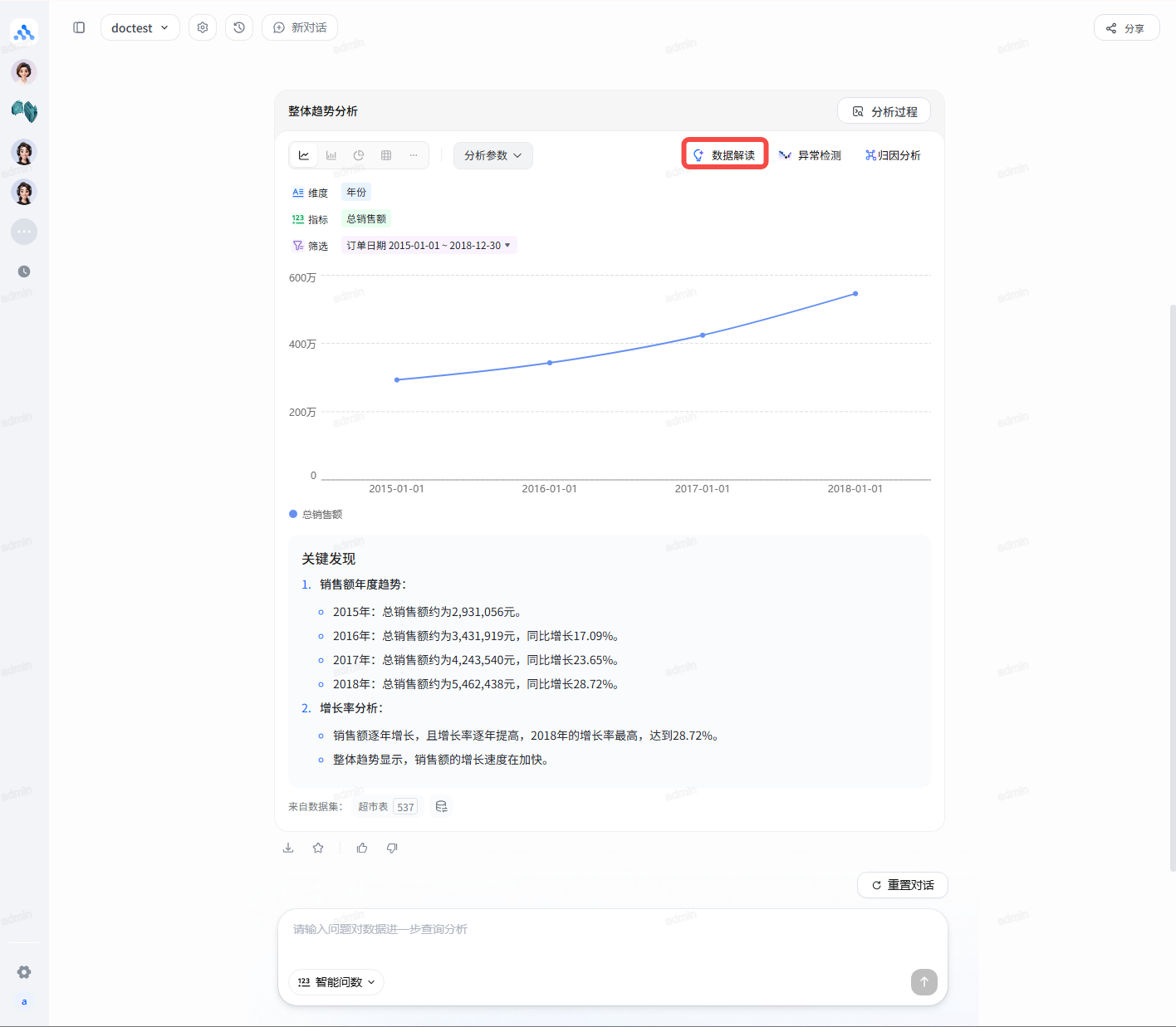Click the 600万 y-axis label
This screenshot has width=1176, height=1027.
[x=302, y=277]
